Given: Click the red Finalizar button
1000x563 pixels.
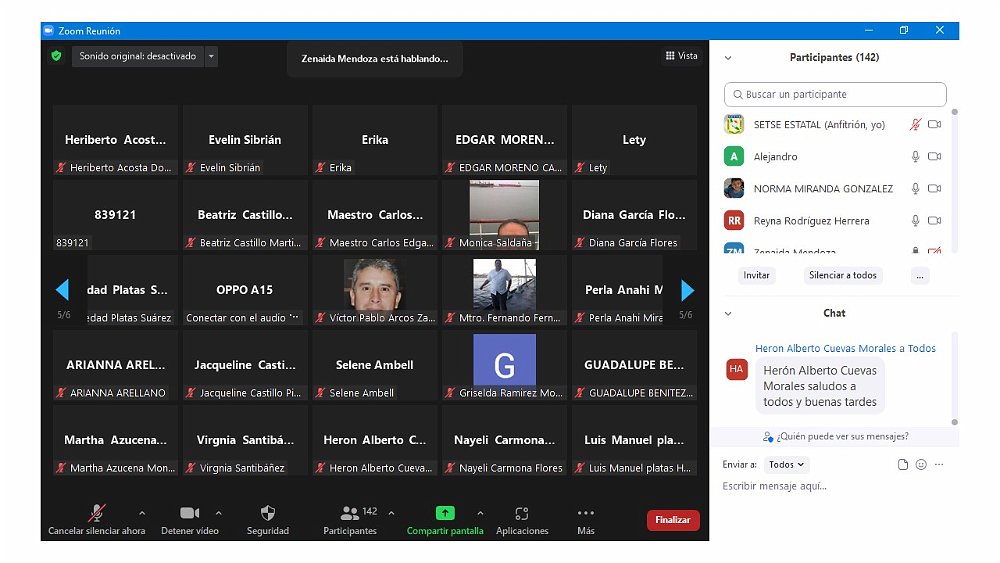Looking at the screenshot, I should tap(673, 520).
